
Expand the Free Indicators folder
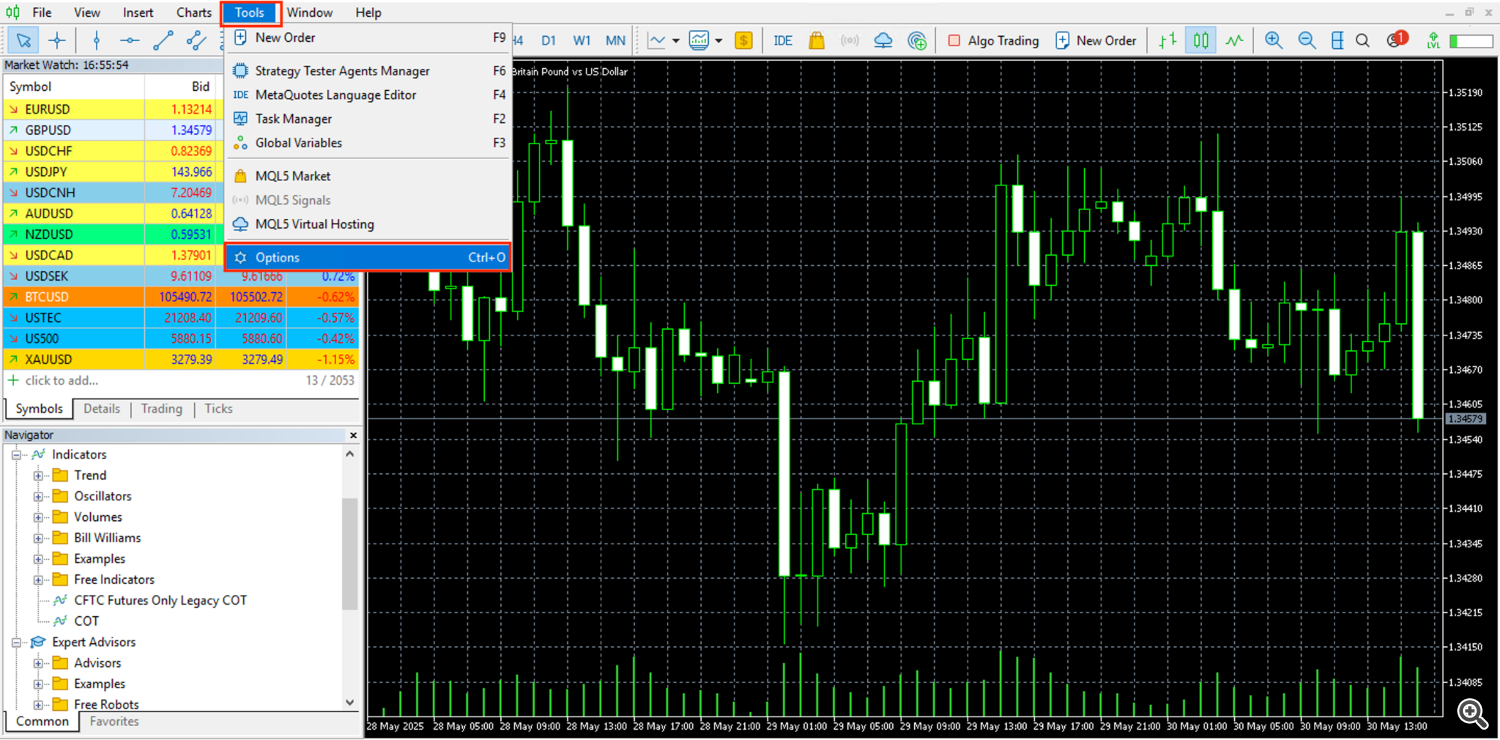pyautogui.click(x=38, y=580)
